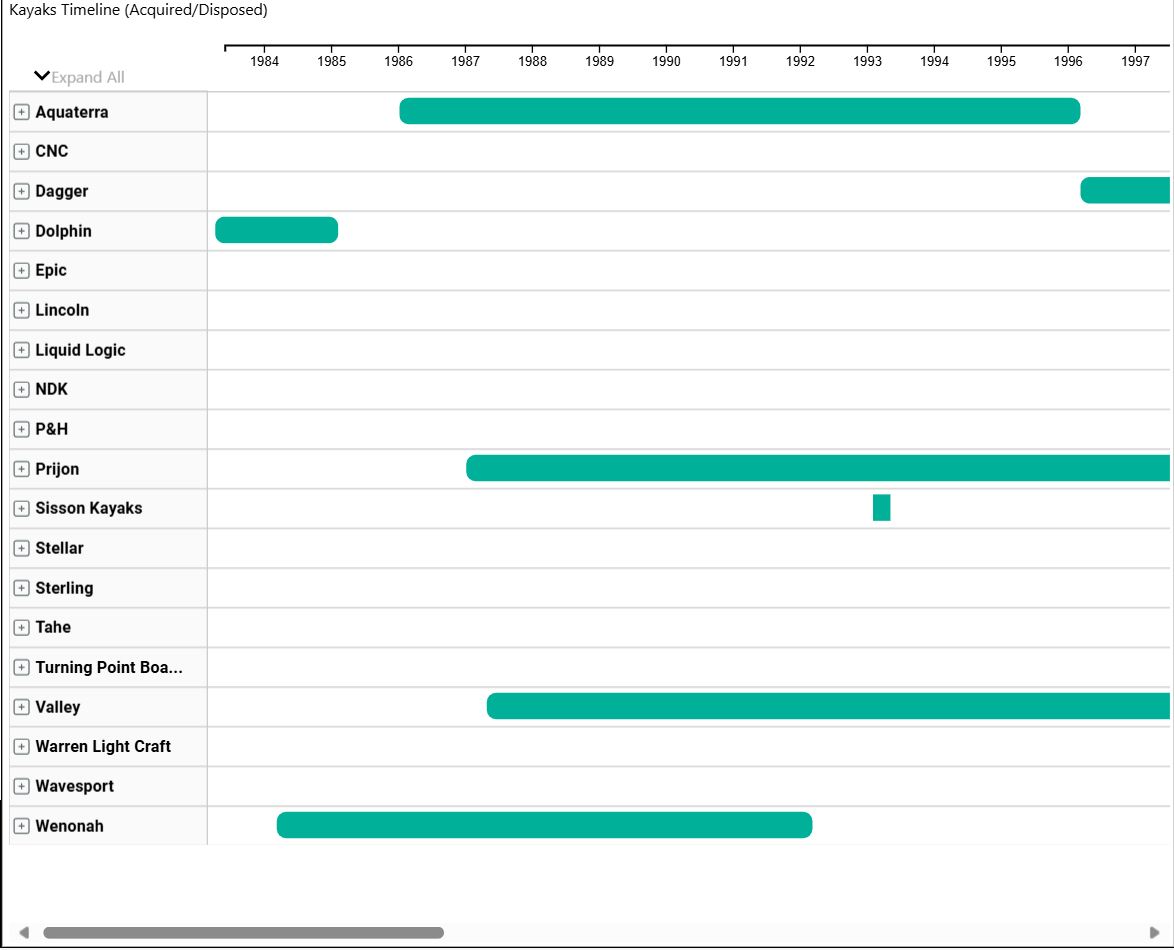1174x950 pixels.
Task: Expand the P&H row
Action: coord(22,429)
